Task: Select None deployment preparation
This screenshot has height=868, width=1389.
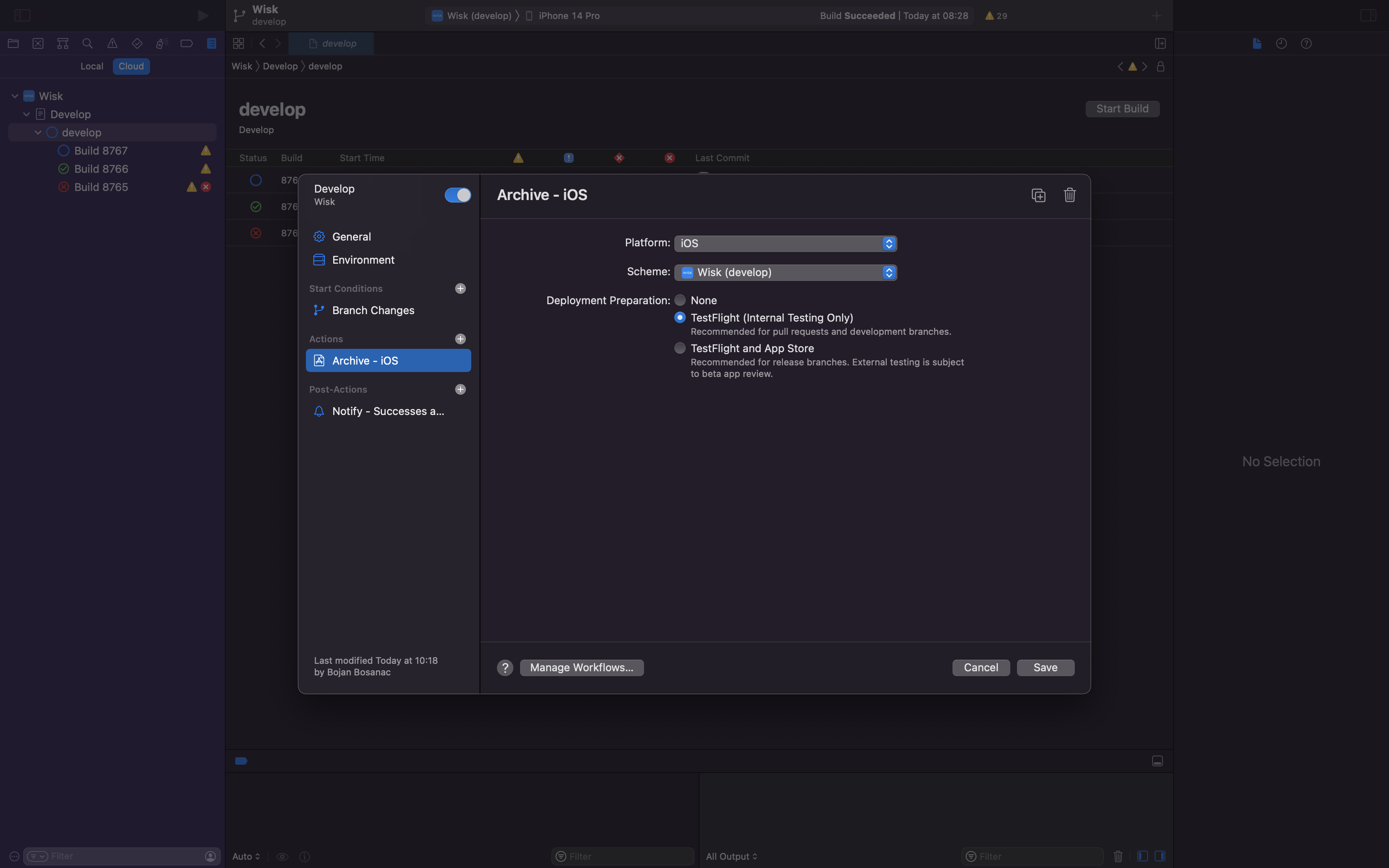Action: point(680,300)
